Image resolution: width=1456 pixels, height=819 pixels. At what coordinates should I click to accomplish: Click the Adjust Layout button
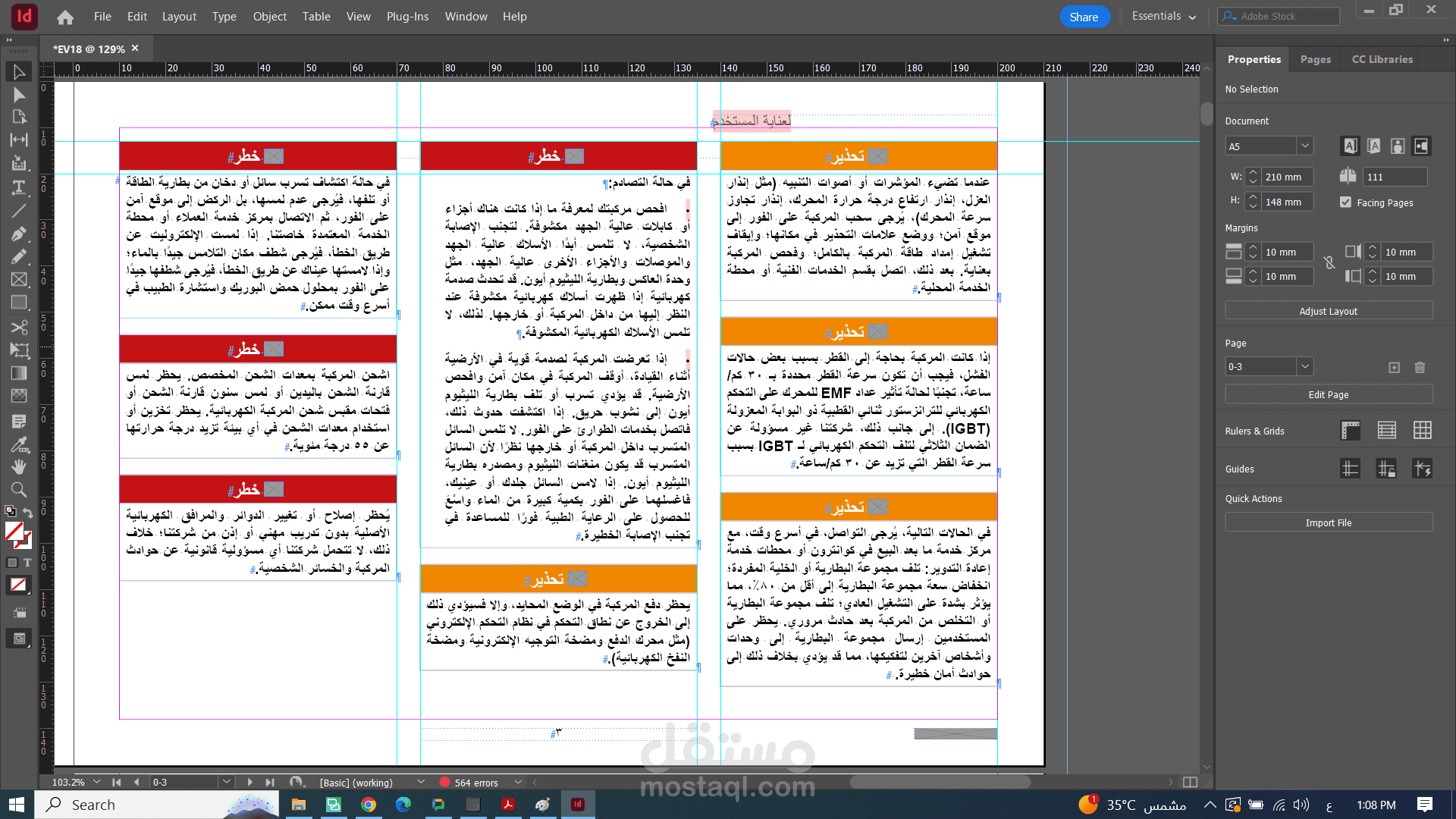1328,311
